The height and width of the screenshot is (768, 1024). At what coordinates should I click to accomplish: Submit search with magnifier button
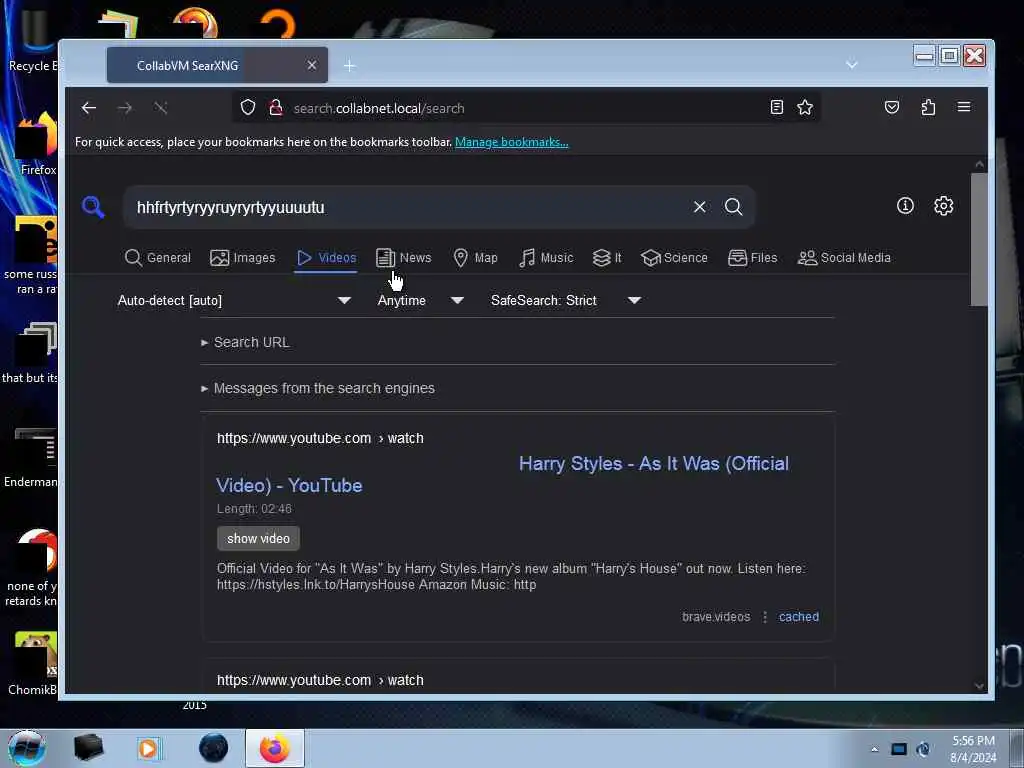pyautogui.click(x=733, y=207)
